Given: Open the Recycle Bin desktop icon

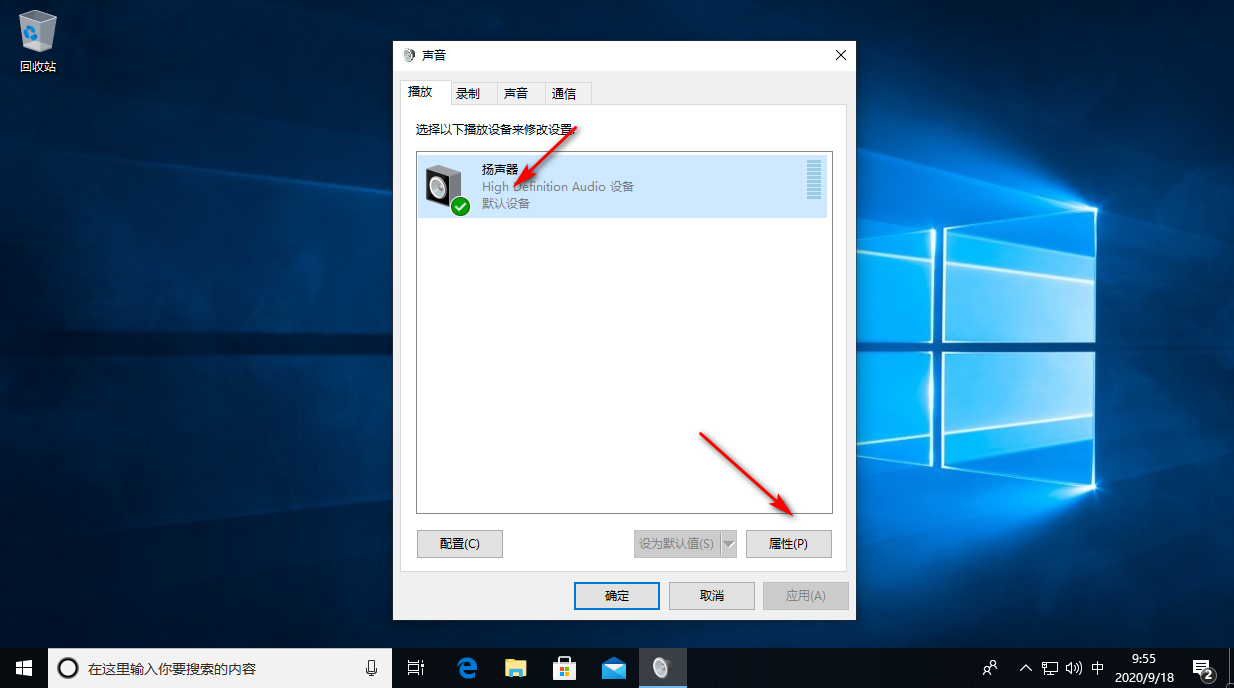Looking at the screenshot, I should point(38,42).
